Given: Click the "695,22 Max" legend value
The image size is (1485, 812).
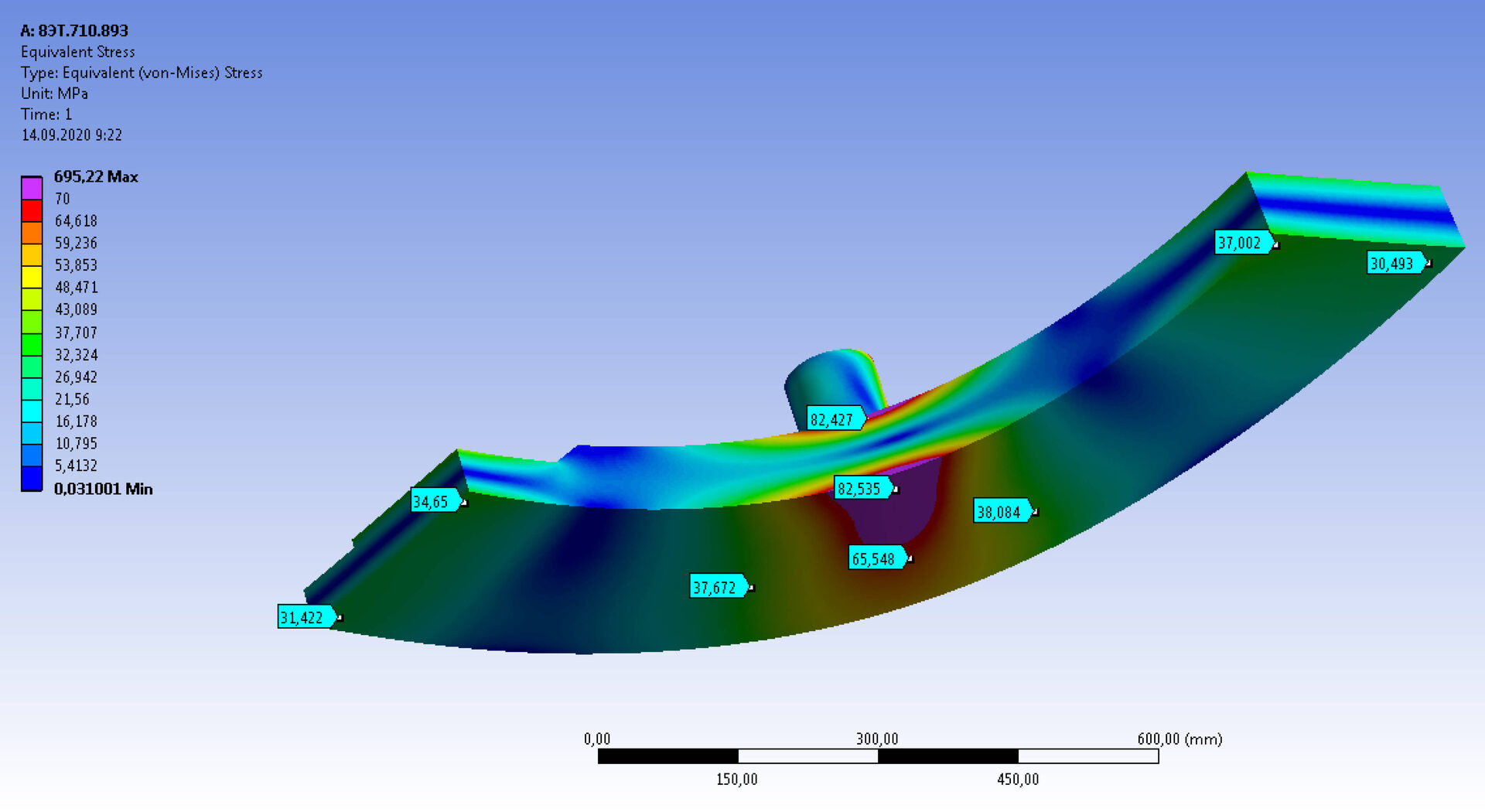Looking at the screenshot, I should coord(96,176).
